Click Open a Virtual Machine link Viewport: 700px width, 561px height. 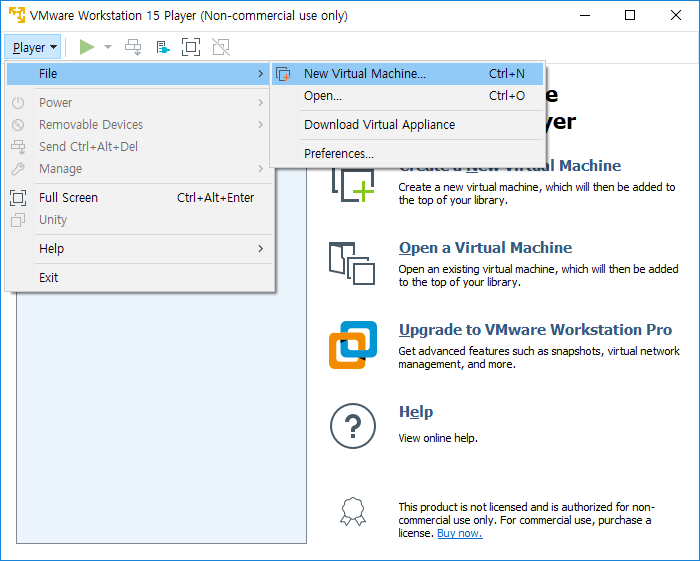pyautogui.click(x=485, y=248)
